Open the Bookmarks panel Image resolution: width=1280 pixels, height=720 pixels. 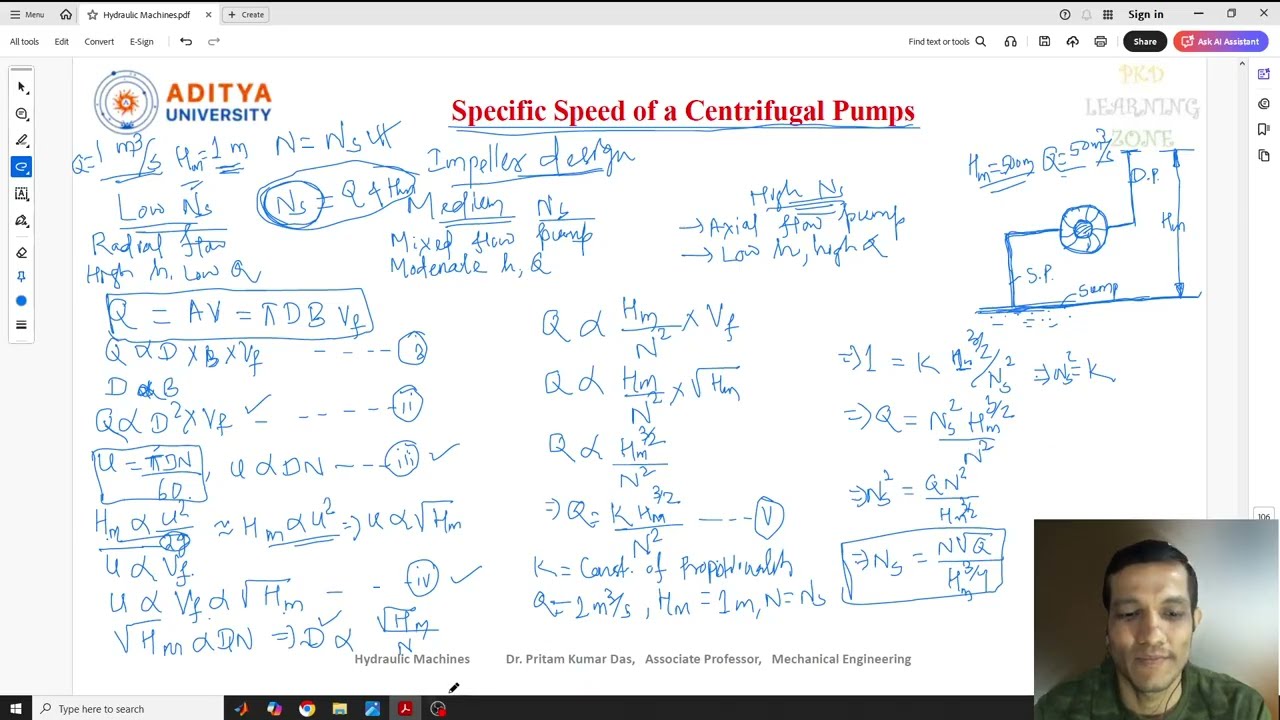click(1264, 130)
